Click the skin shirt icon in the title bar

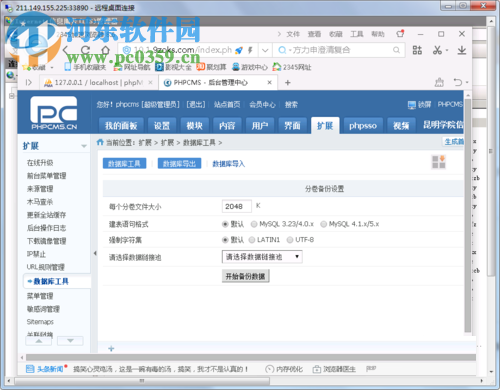[400, 33]
